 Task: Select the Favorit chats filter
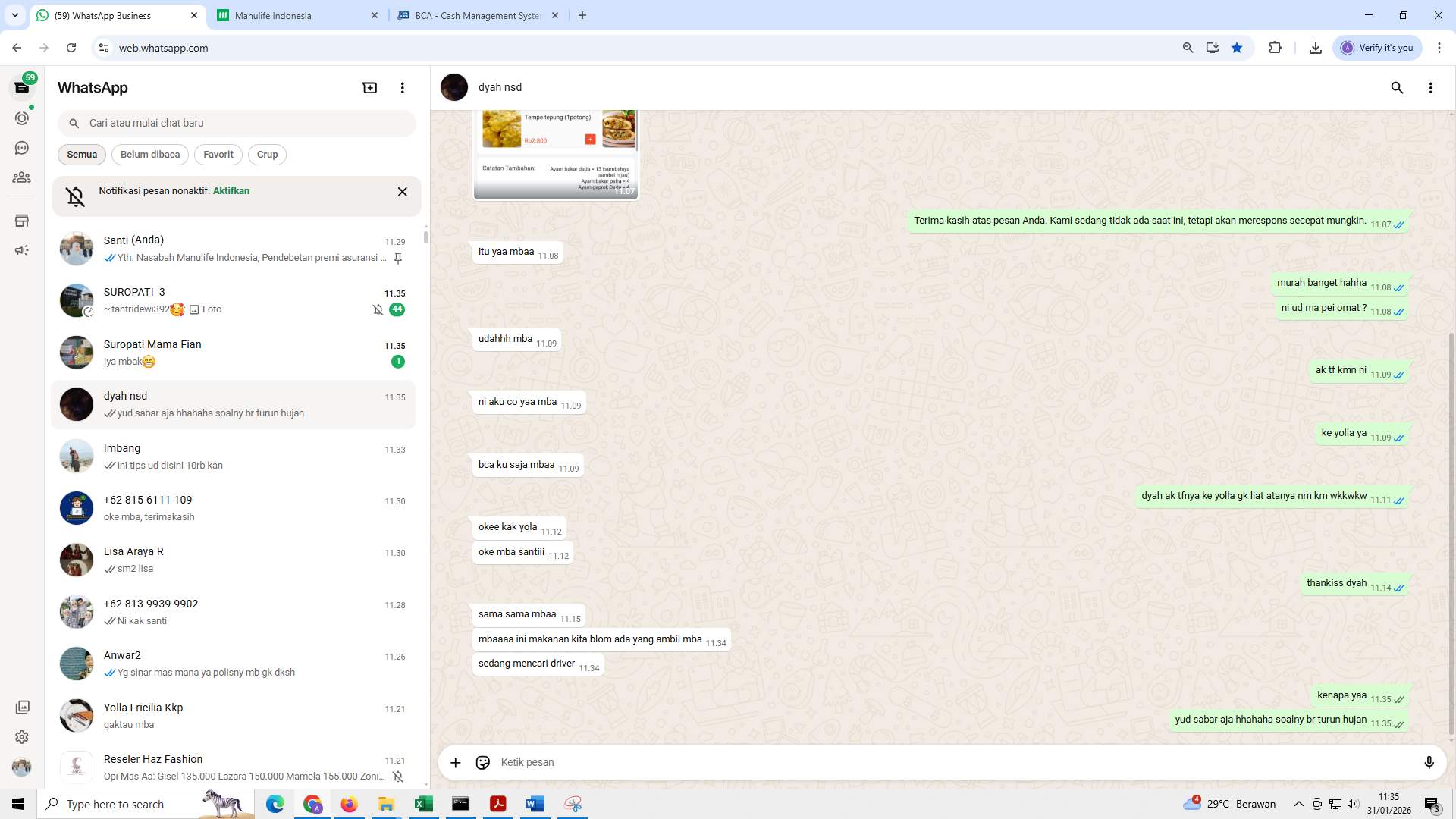click(218, 154)
